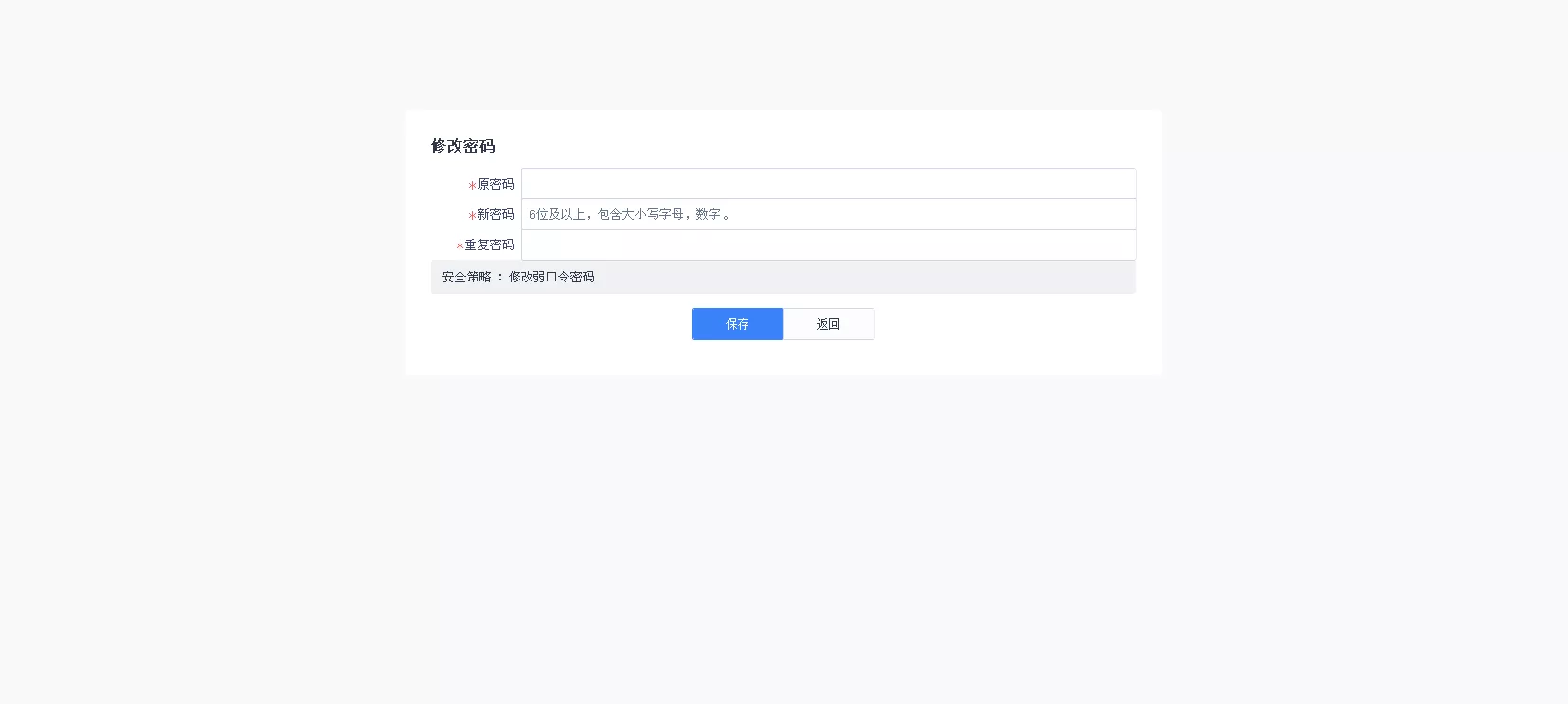This screenshot has width=1568, height=704.
Task: Click the gray page background outside the form
Action: coord(189,474)
